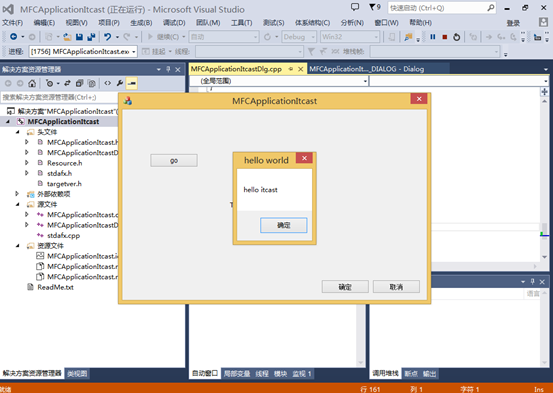Open the Solution Explorer window options arrow
The image size is (553, 393).
(x=159, y=69)
